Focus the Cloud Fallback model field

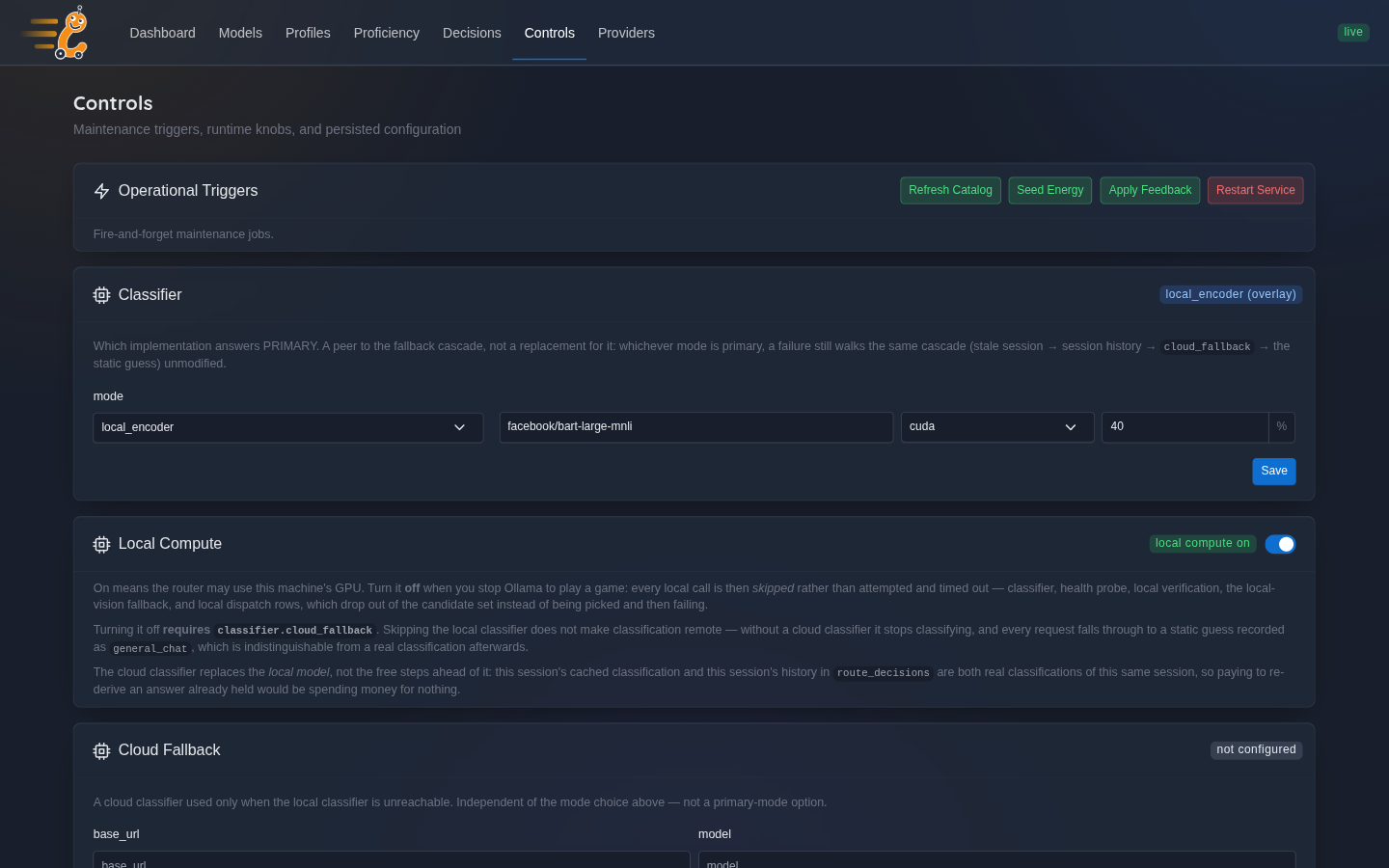click(x=996, y=859)
